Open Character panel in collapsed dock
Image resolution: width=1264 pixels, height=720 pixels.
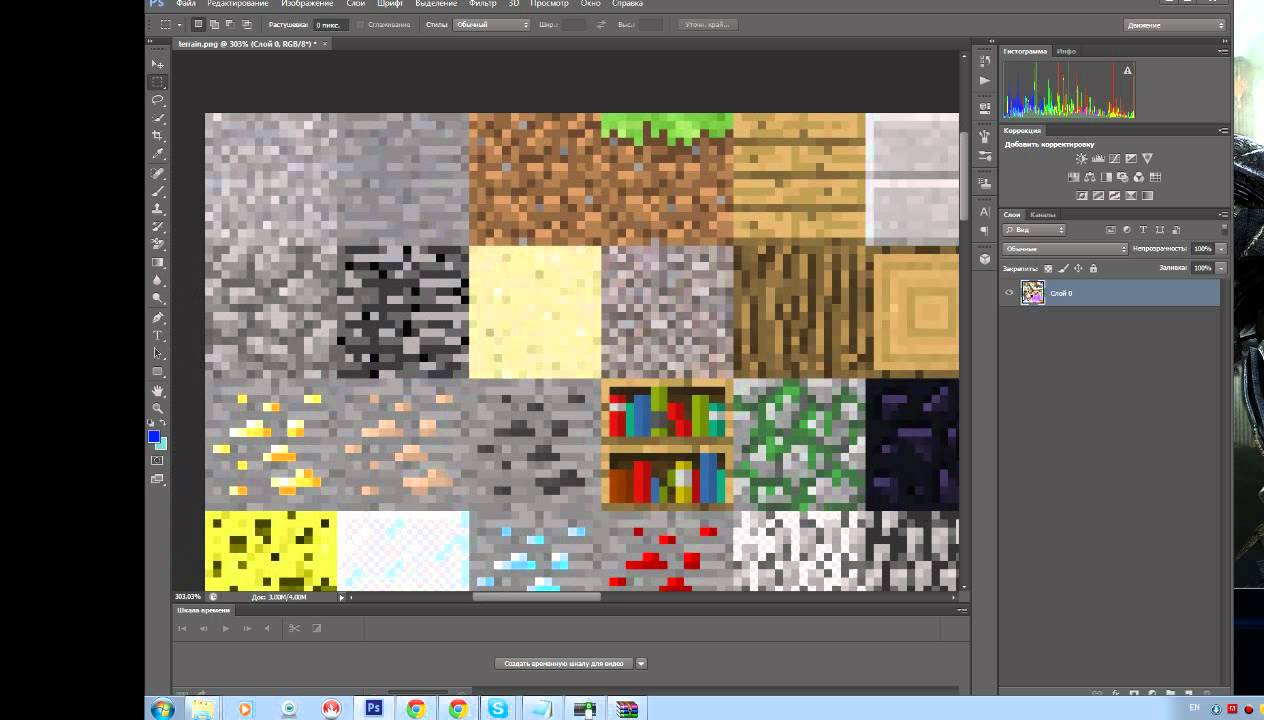(985, 212)
